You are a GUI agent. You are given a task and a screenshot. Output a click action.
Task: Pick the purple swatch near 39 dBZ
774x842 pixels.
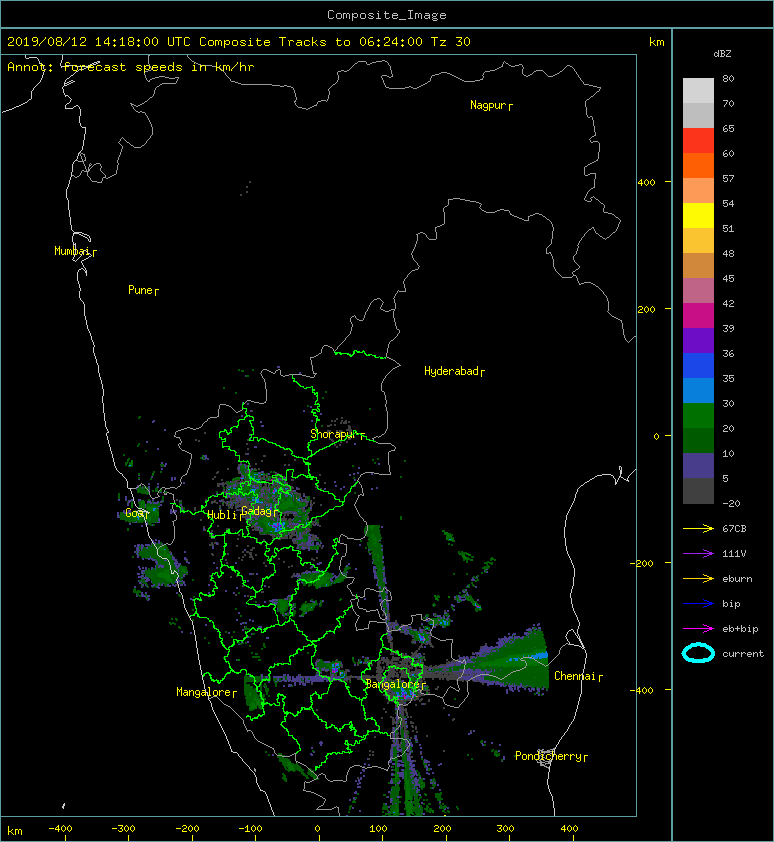tap(698, 340)
